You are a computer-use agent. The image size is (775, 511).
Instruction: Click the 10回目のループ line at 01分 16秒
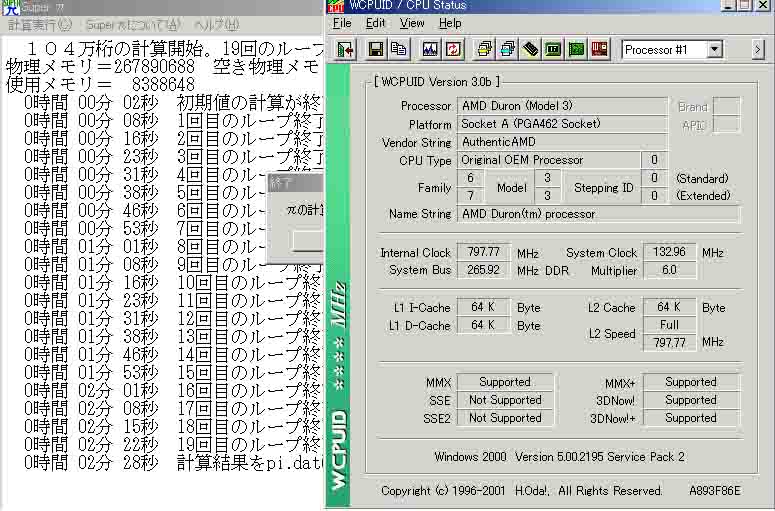(173, 283)
